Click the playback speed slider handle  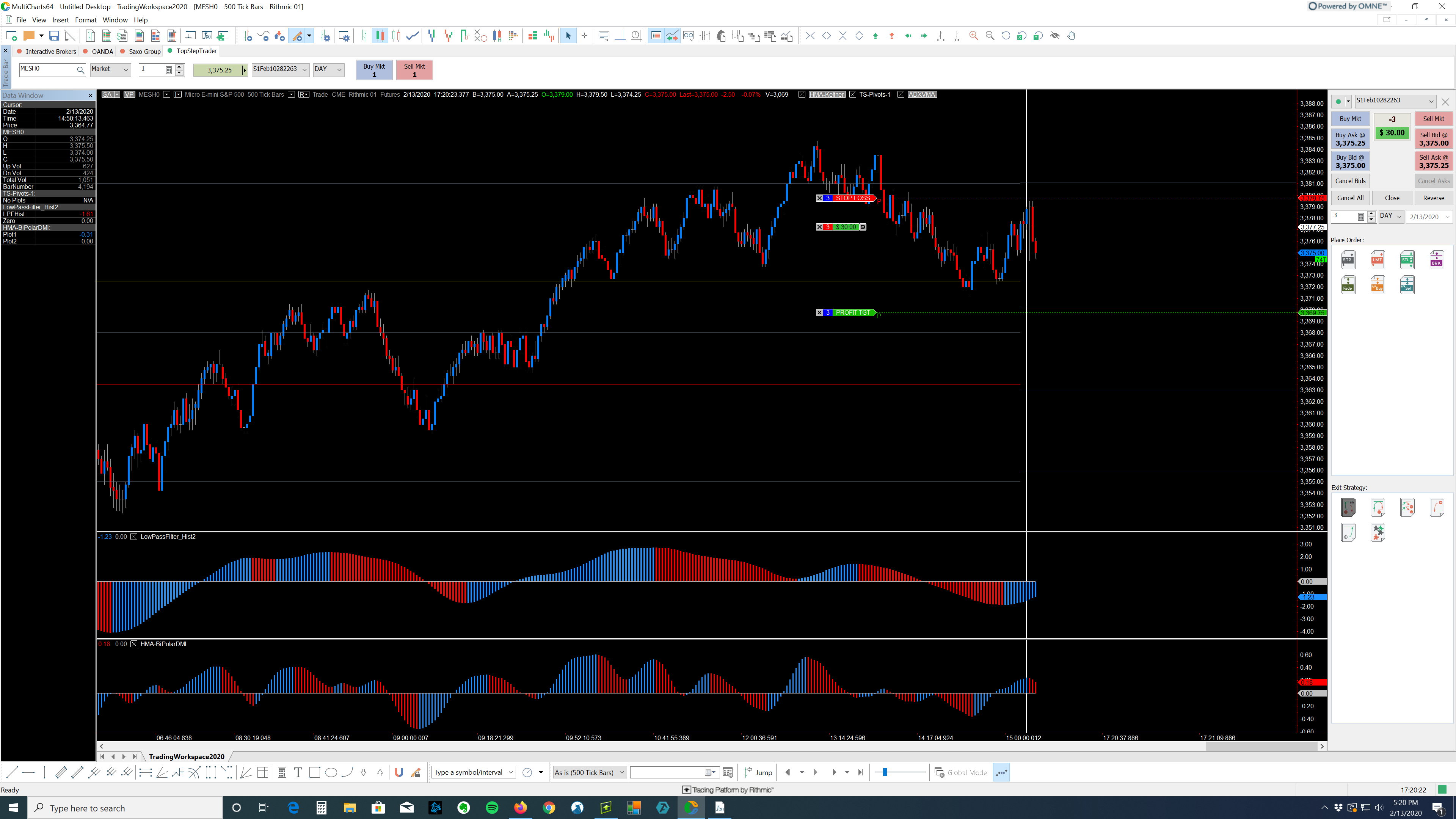[x=885, y=772]
